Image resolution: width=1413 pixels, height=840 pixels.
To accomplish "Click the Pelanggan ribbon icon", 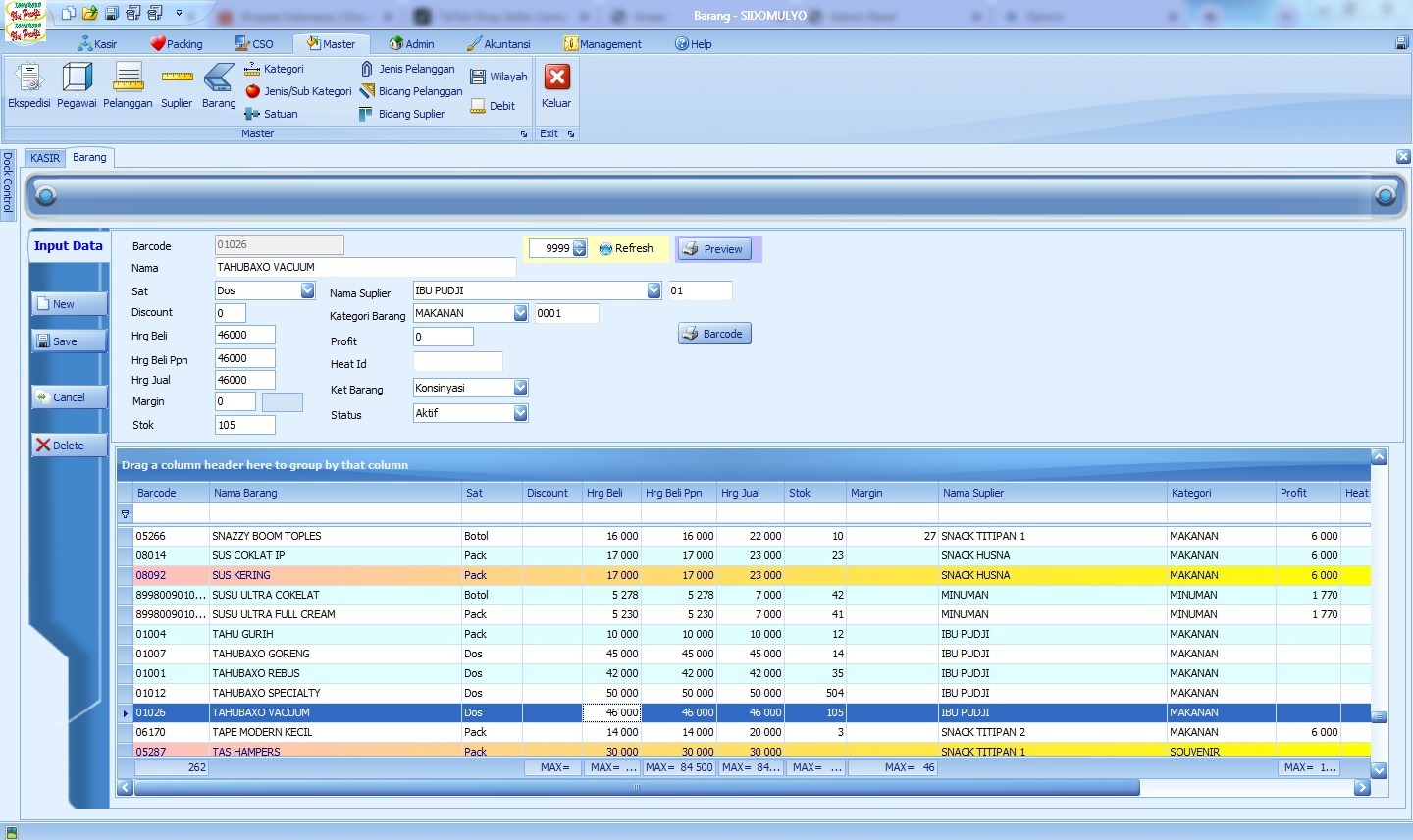I will (x=128, y=79).
